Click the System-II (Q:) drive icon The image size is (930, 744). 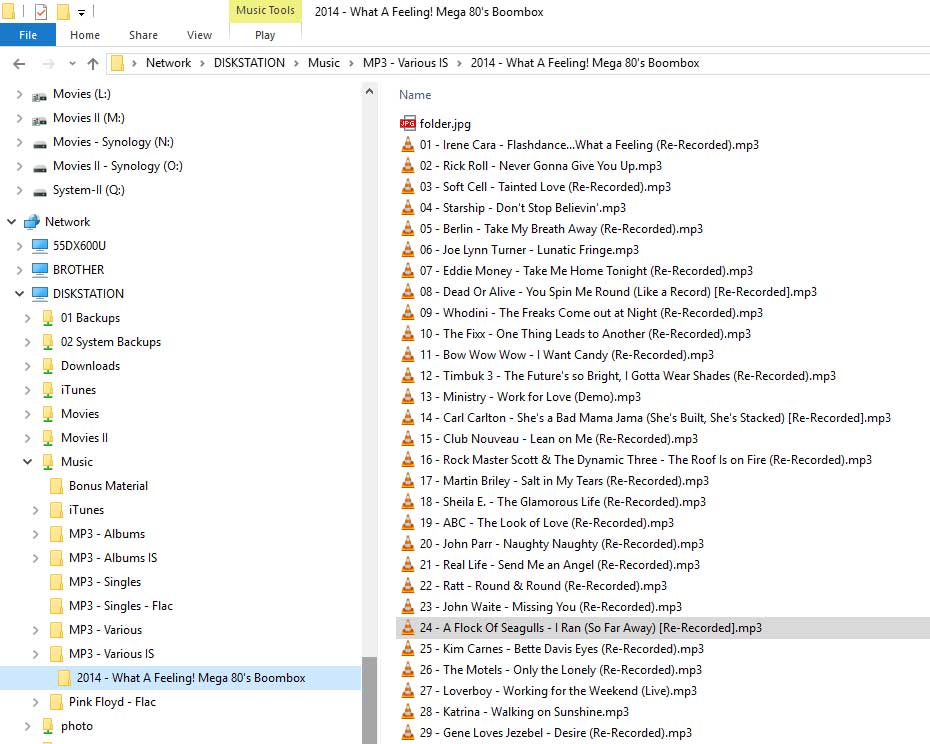40,192
